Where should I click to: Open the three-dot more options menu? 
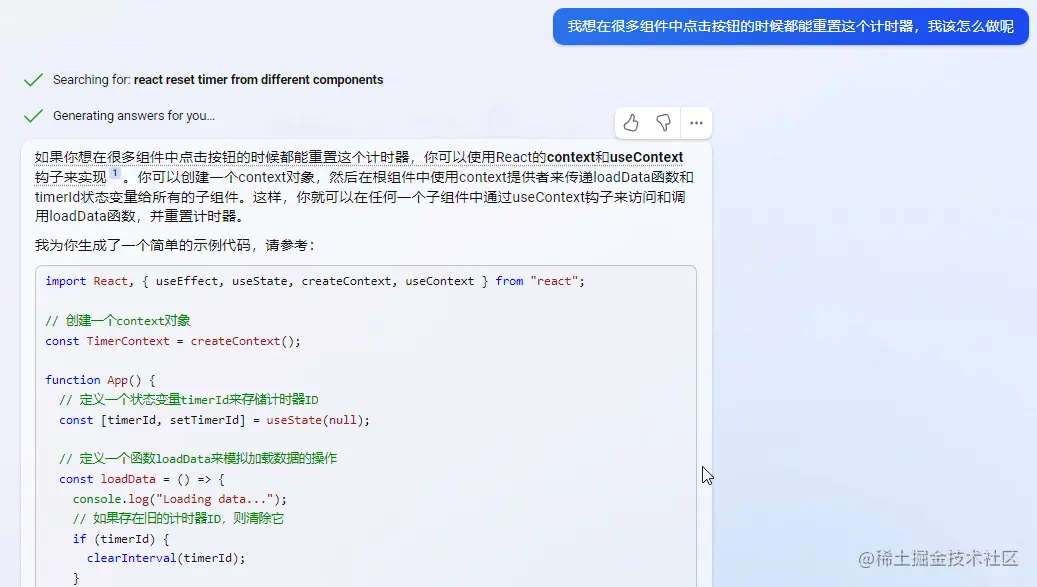click(696, 123)
